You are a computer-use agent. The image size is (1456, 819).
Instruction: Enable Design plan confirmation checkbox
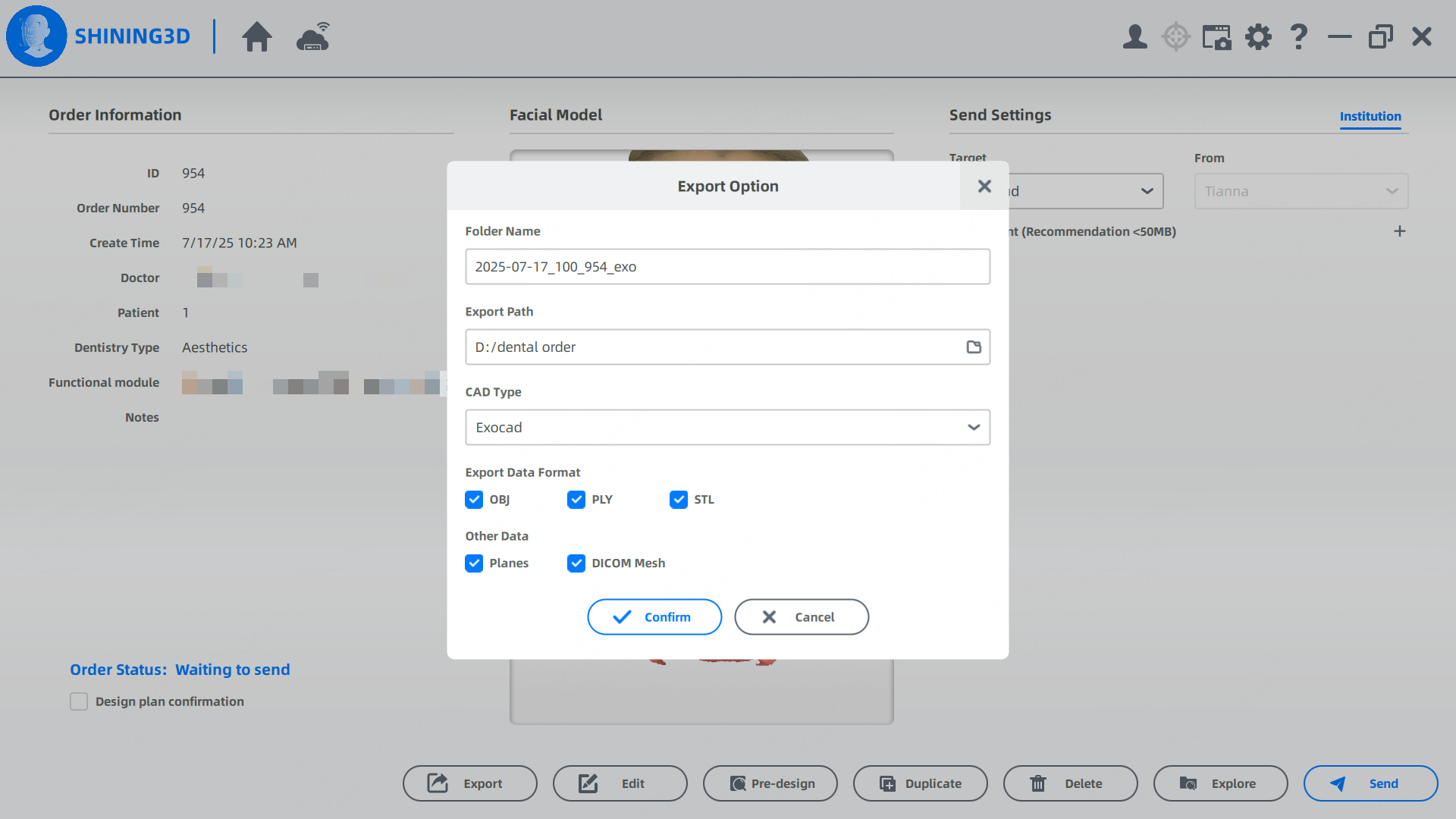(x=79, y=701)
